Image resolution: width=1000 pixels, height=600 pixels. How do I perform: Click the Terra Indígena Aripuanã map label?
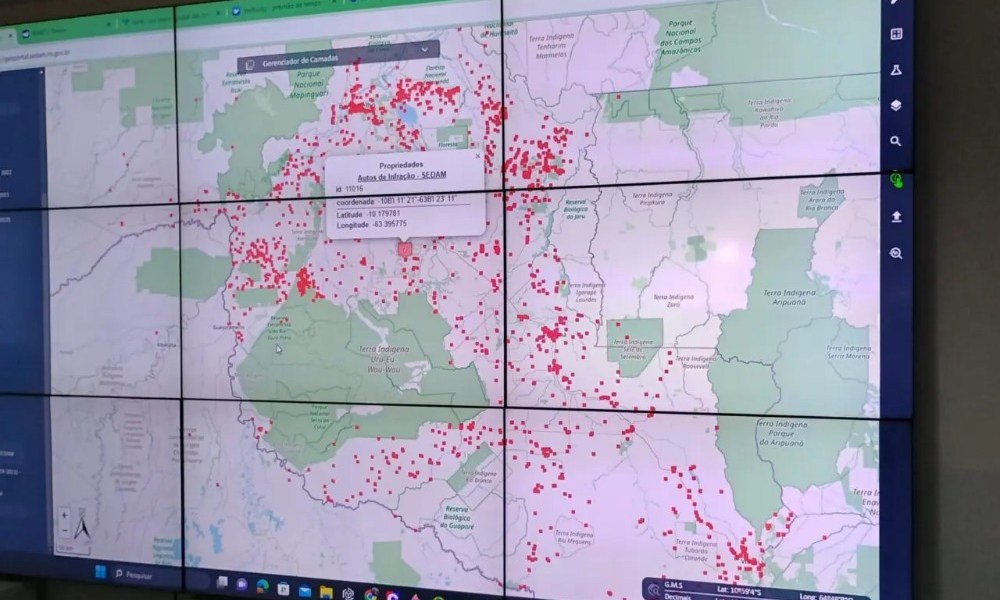pyautogui.click(x=790, y=297)
